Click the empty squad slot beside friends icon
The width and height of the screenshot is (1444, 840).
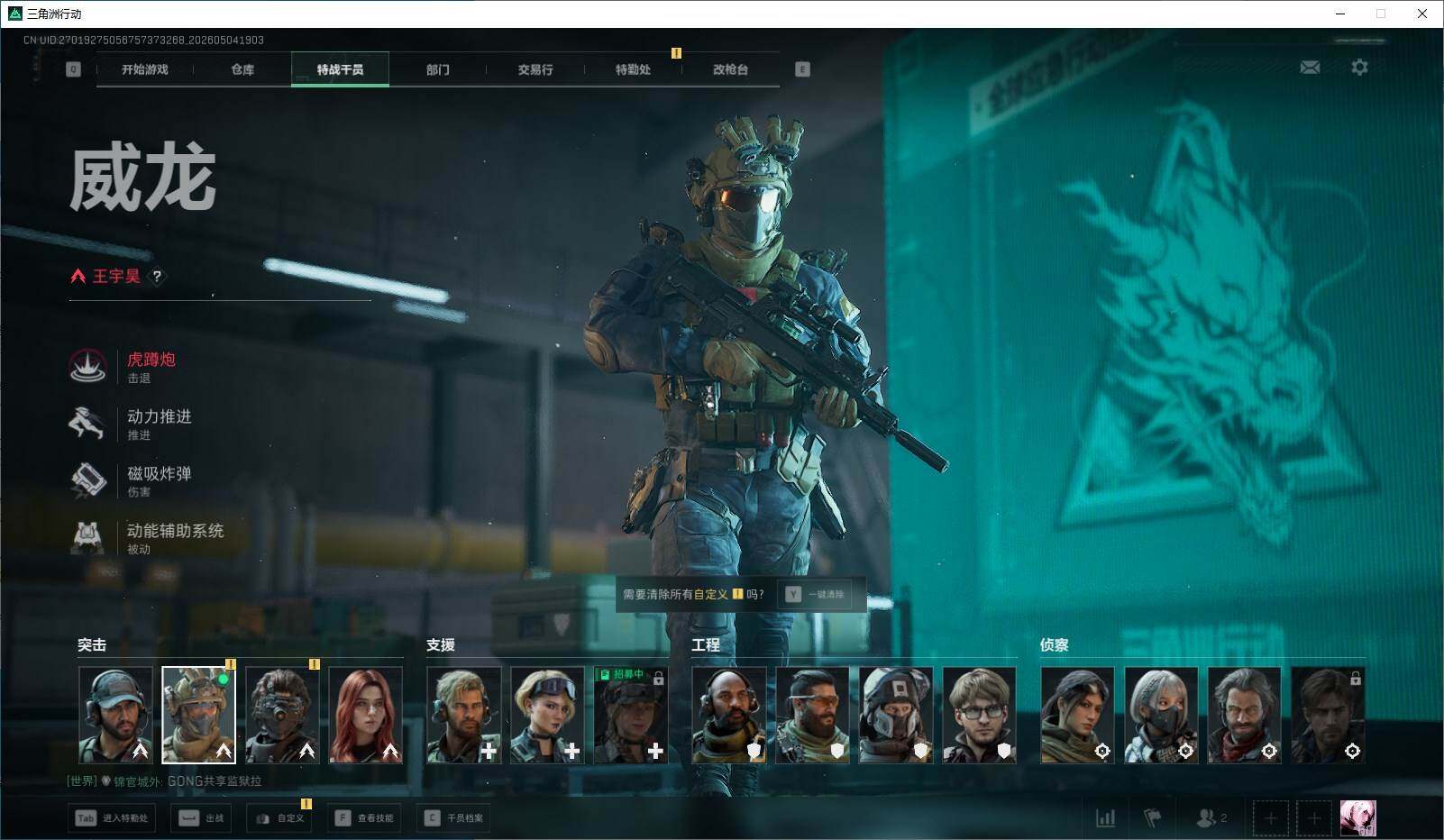1270,818
